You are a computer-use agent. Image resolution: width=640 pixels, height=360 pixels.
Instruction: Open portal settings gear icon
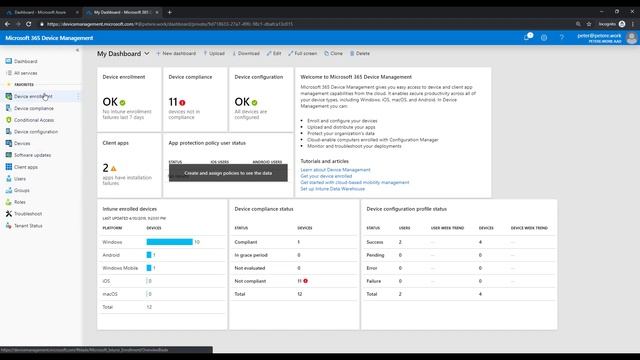[x=544, y=38]
